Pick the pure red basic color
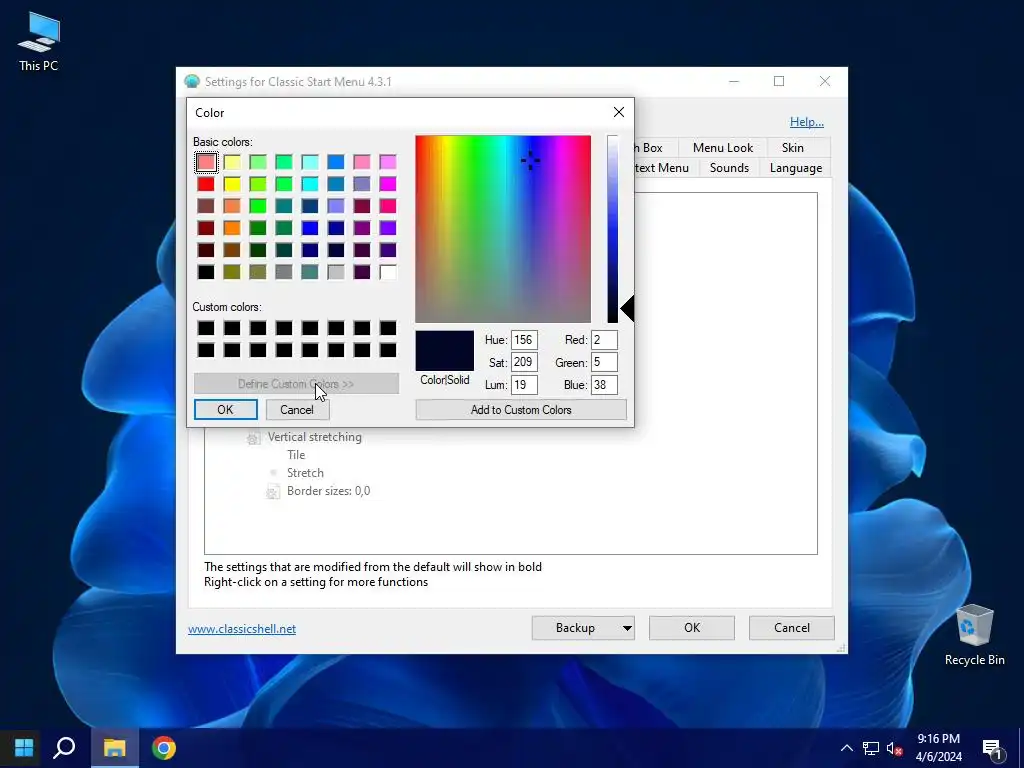Image resolution: width=1024 pixels, height=768 pixels. [x=206, y=184]
